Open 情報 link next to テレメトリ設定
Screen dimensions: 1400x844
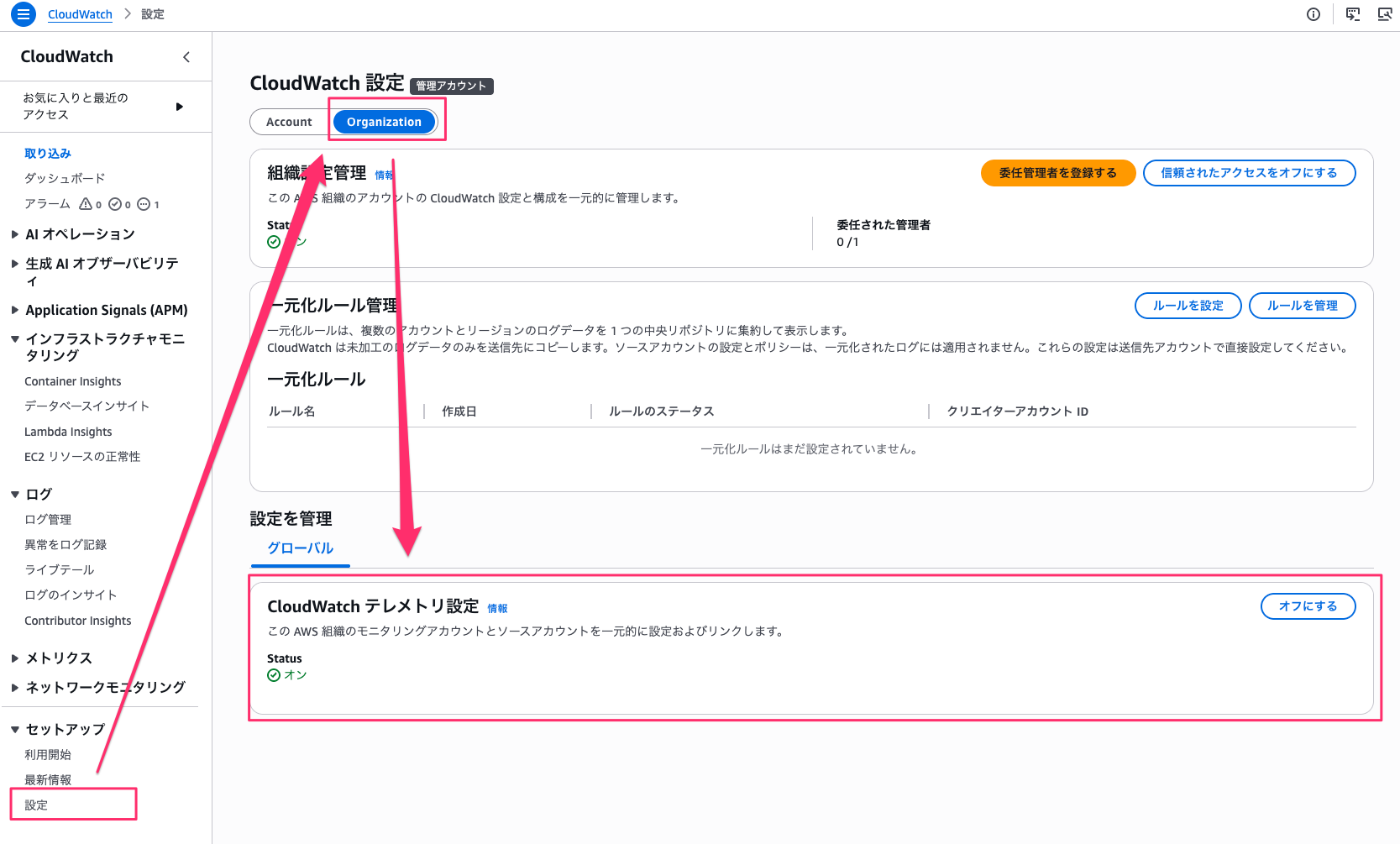tap(498, 608)
